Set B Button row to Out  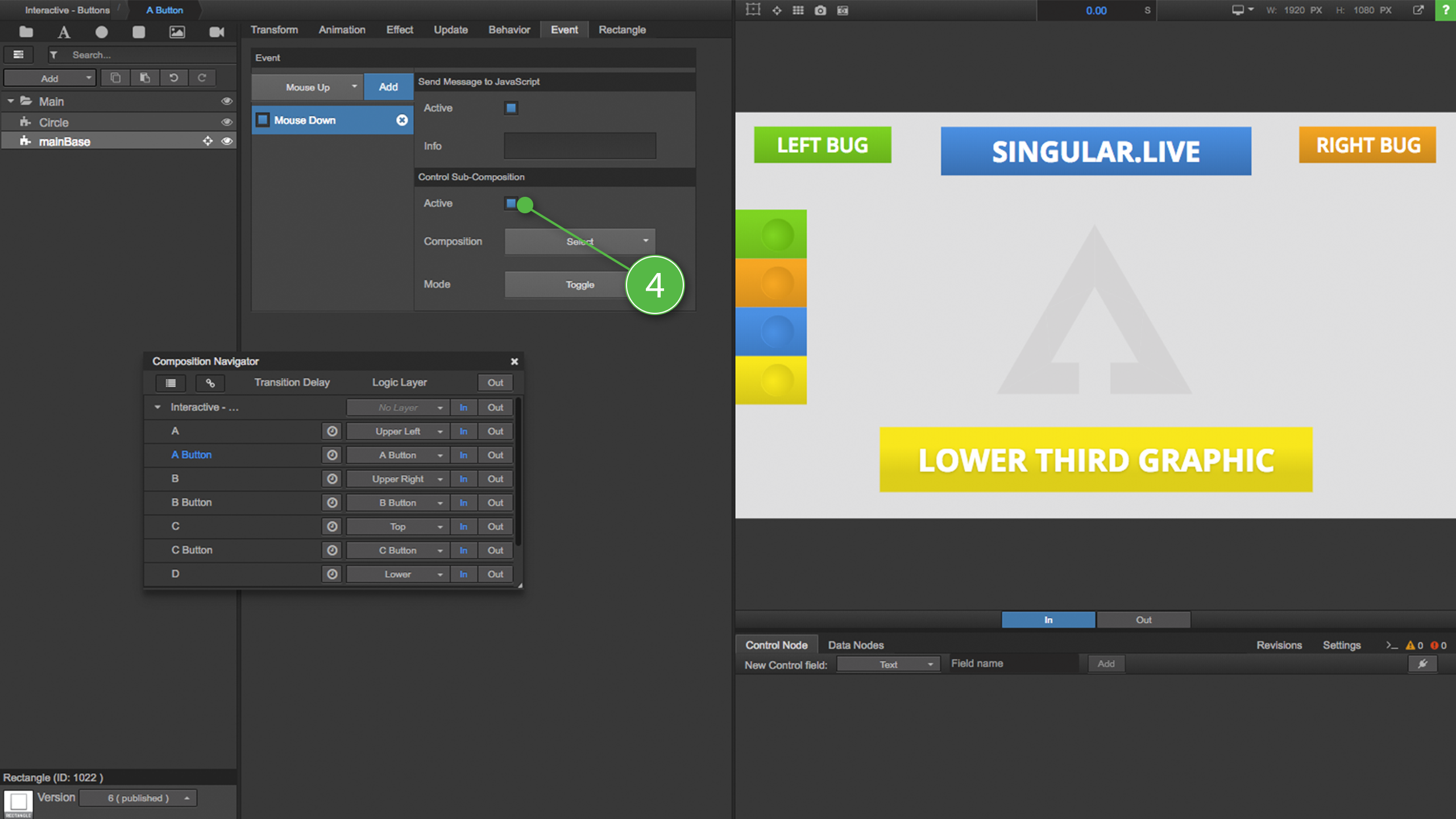495,503
